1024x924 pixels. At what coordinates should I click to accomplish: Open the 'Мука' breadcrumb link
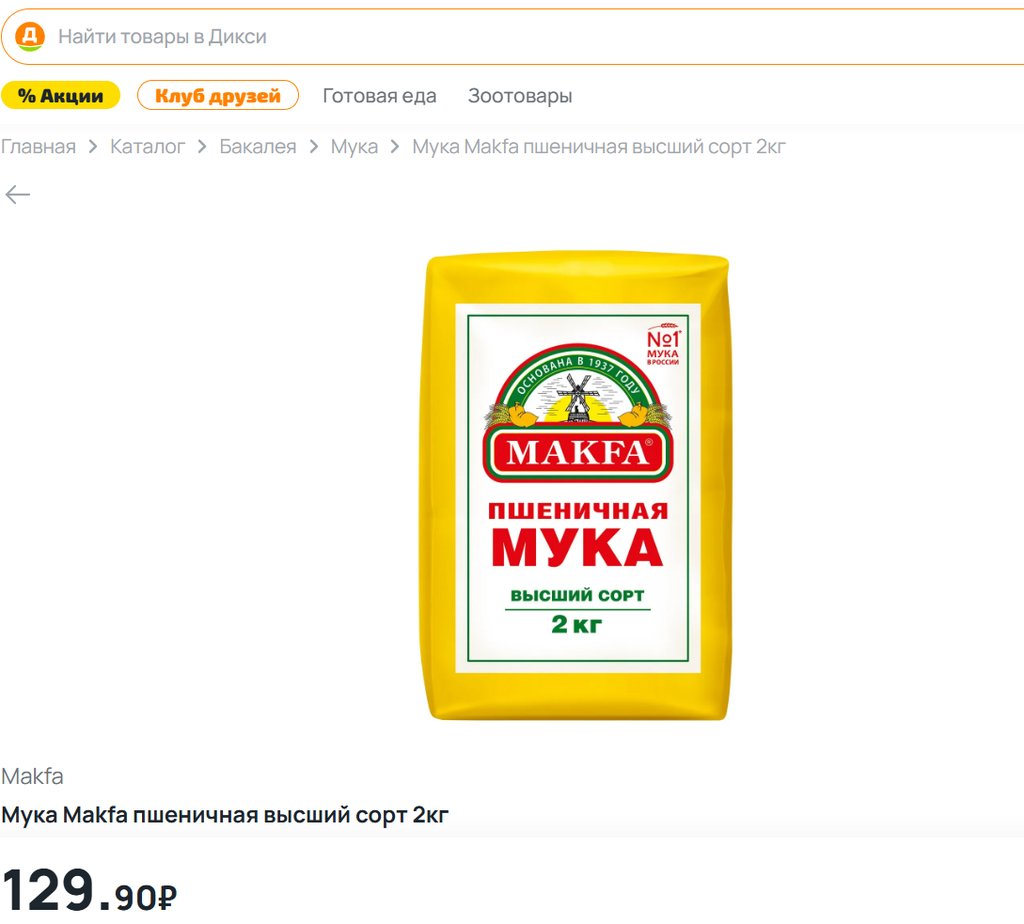click(x=354, y=147)
